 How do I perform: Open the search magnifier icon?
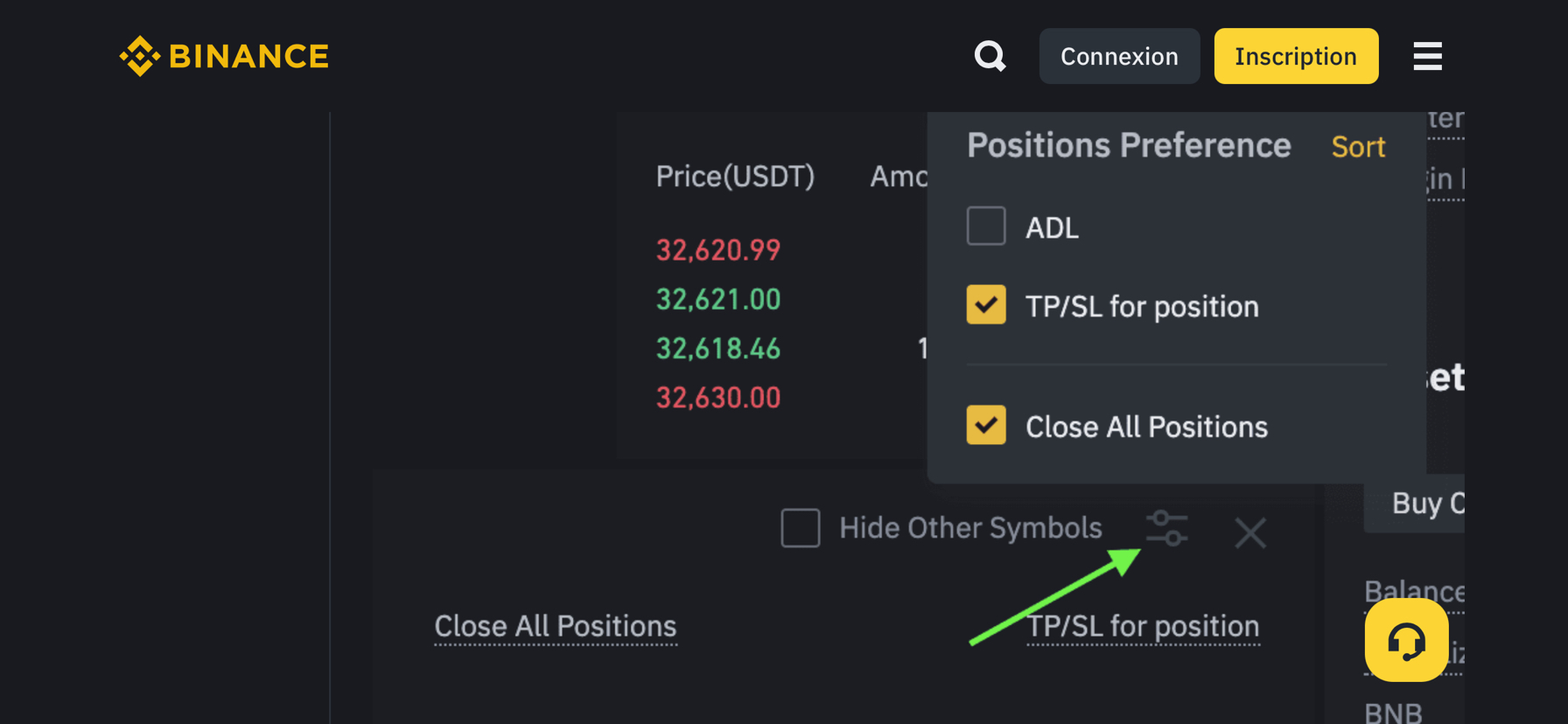(990, 56)
